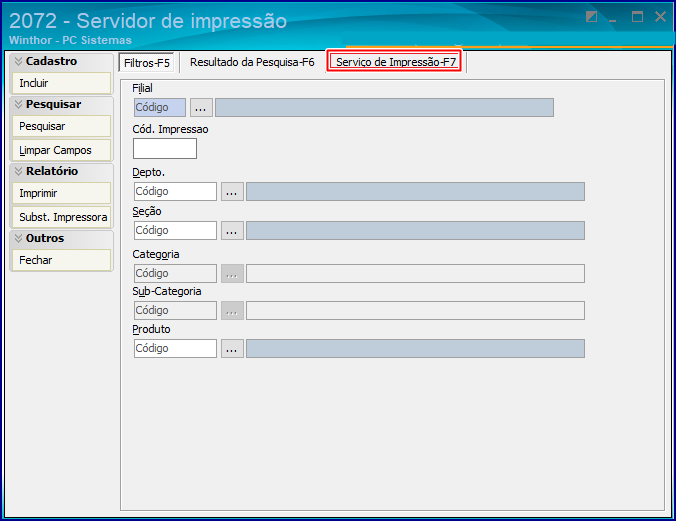The height and width of the screenshot is (521, 676).
Task: Collapse the Cadastro section chevron
Action: pos(18,61)
